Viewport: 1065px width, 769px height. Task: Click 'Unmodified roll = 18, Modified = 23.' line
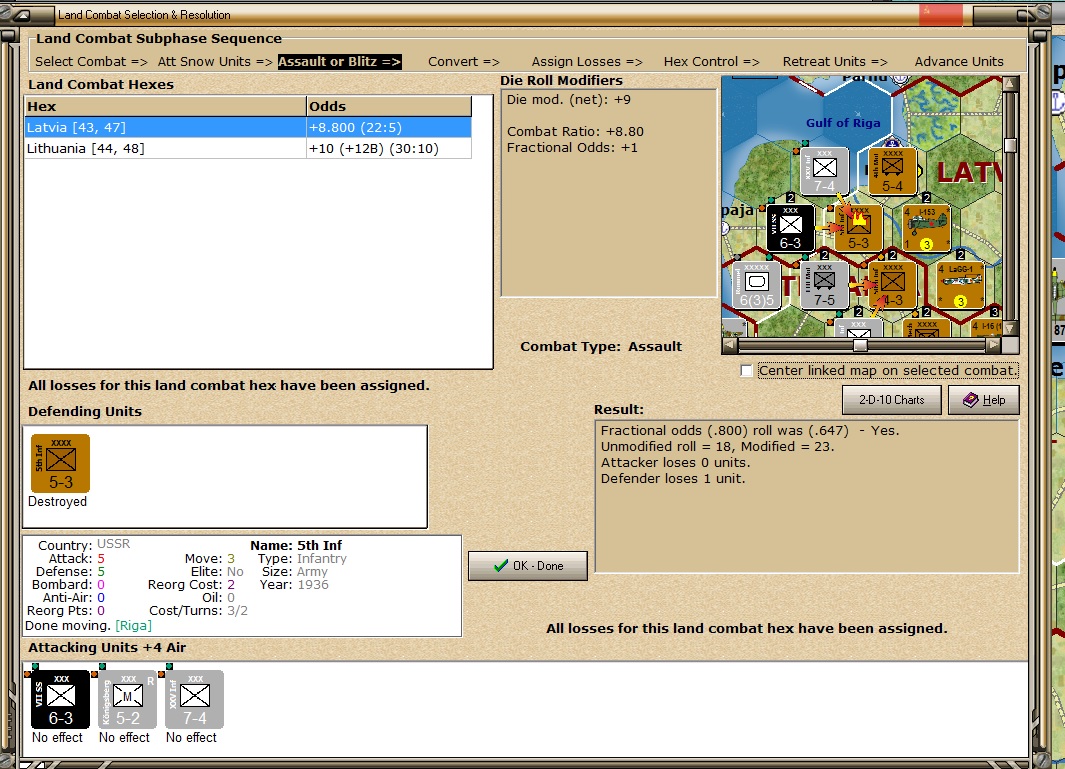(717, 447)
